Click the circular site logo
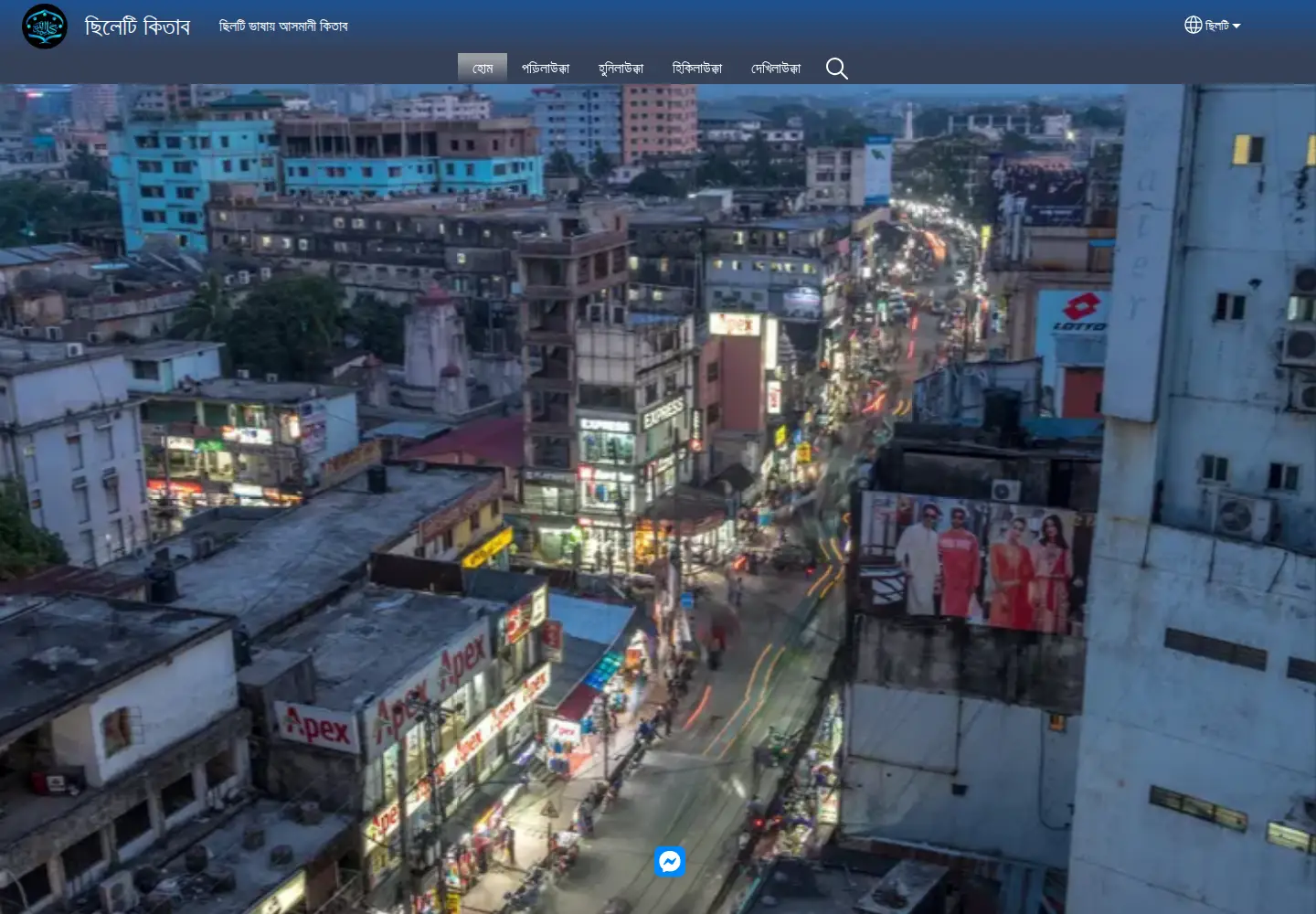1316x914 pixels. click(x=45, y=27)
